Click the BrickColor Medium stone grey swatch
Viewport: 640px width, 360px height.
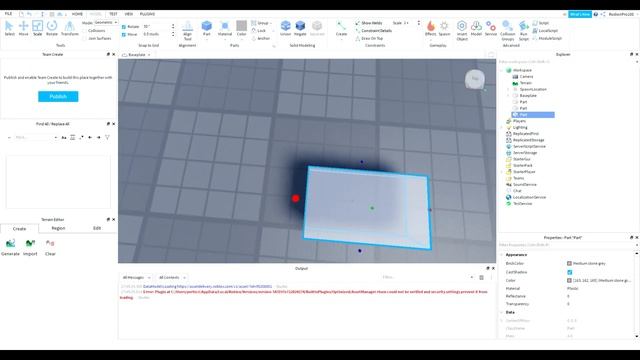[x=569, y=264]
